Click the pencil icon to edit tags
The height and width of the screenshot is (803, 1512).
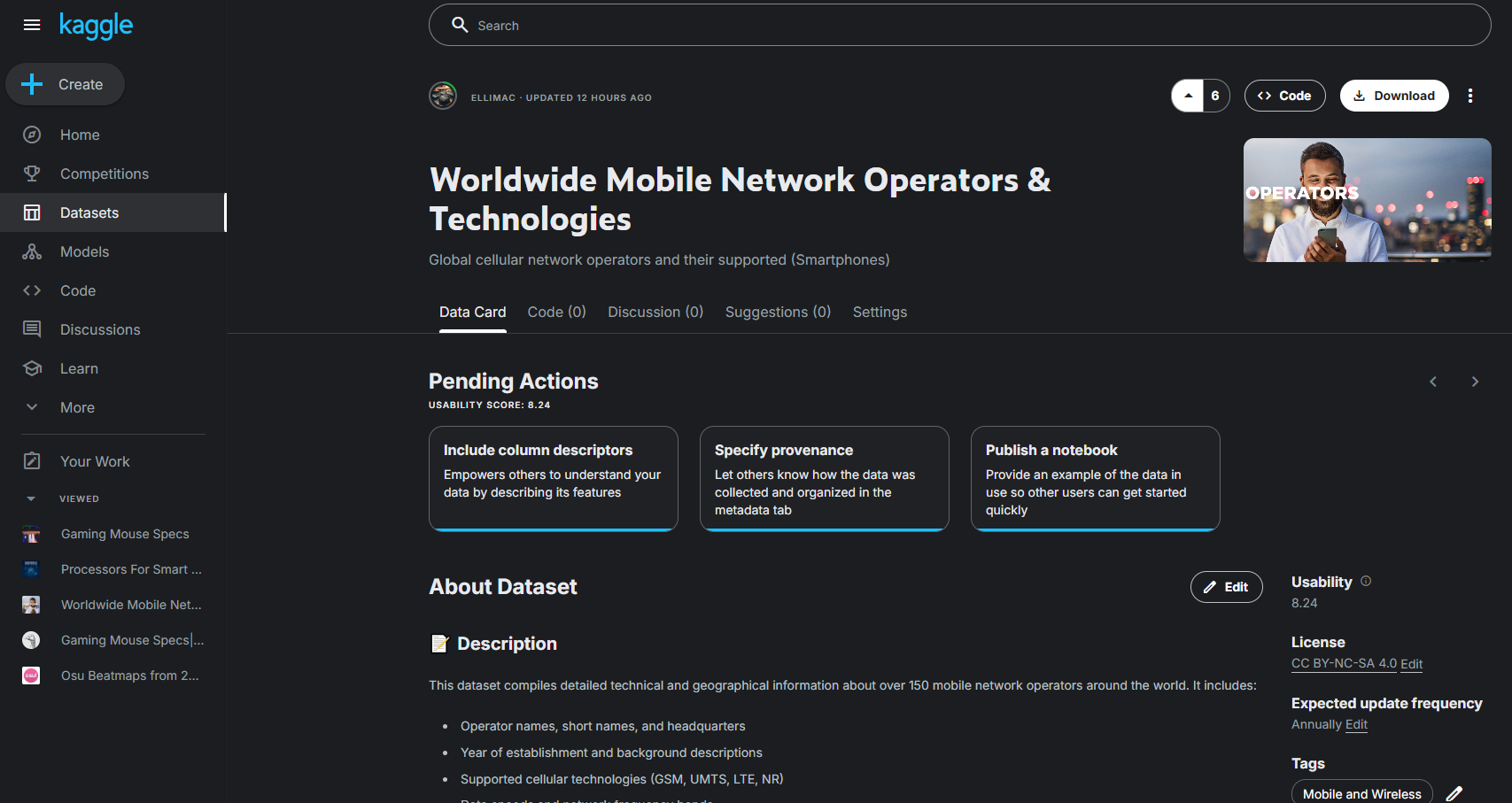(1454, 793)
